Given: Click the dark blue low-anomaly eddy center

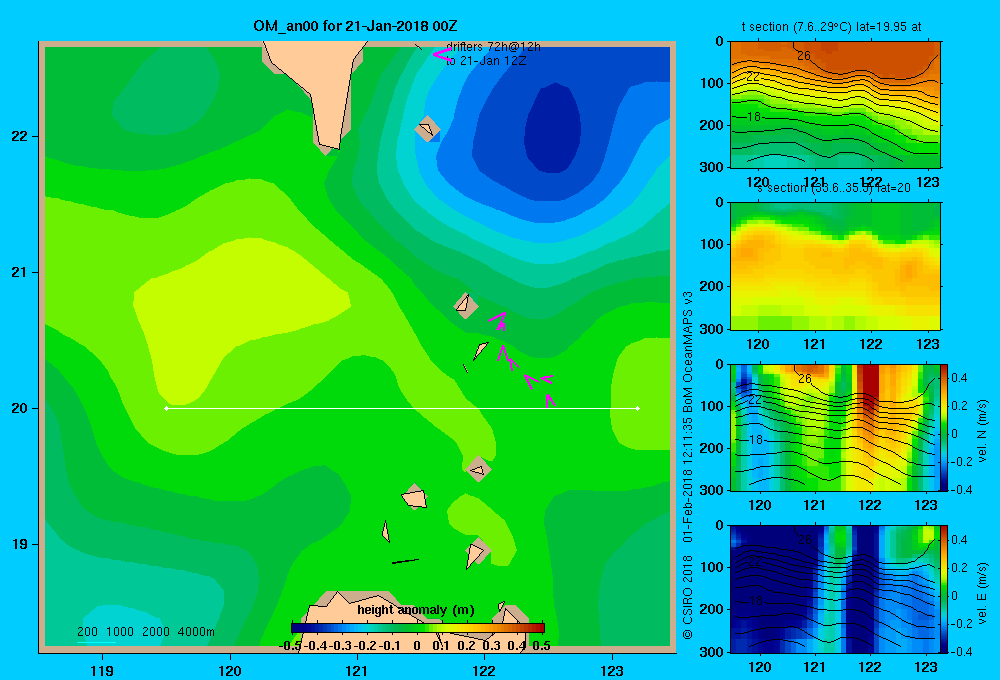Looking at the screenshot, I should 552,128.
